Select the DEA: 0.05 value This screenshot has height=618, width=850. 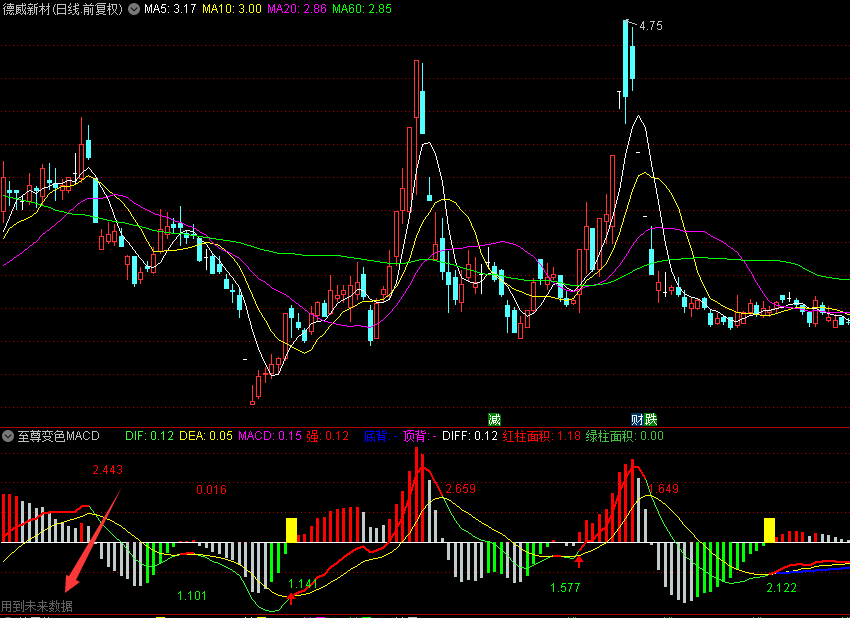tap(206, 436)
